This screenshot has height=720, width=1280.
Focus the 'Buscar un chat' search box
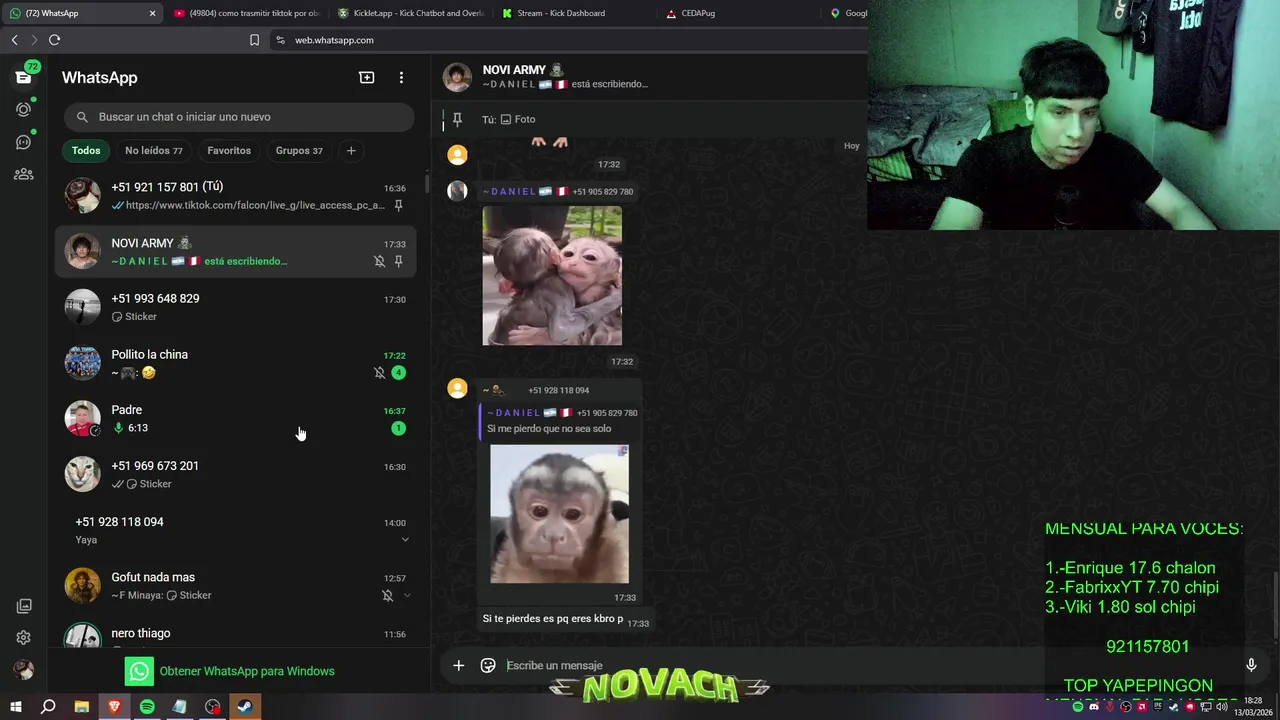tap(239, 117)
